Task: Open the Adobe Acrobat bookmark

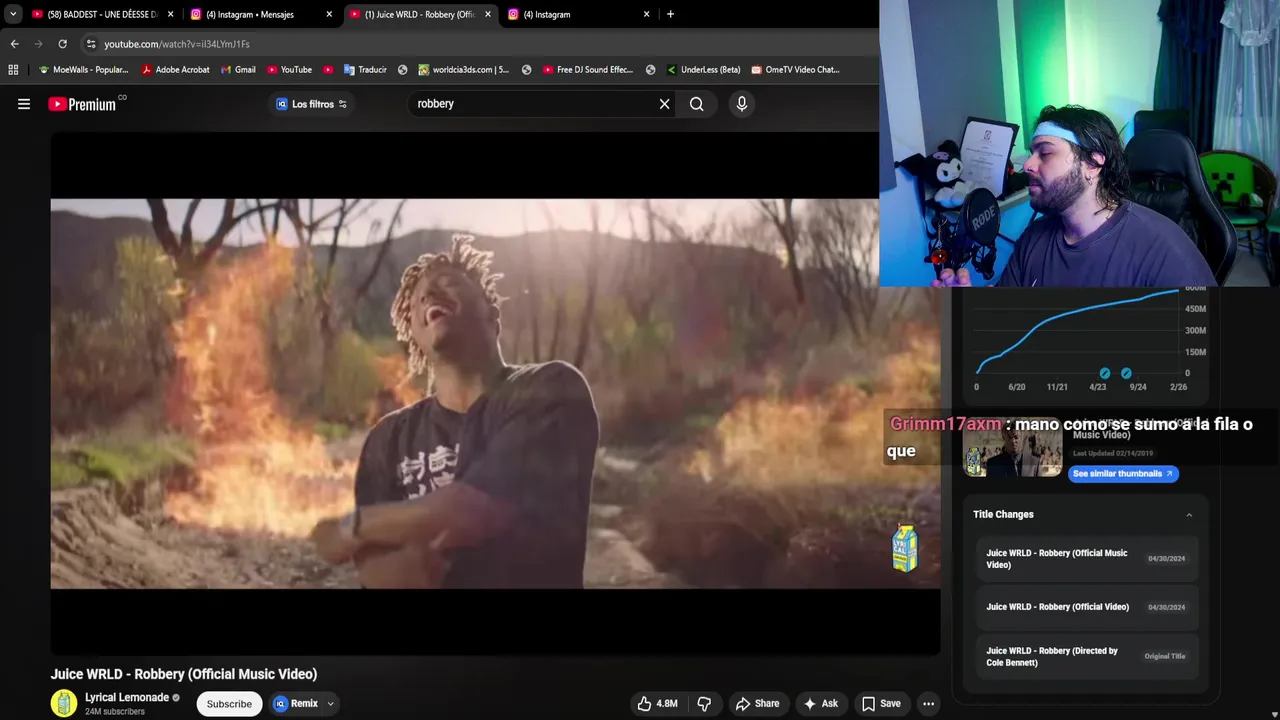Action: click(175, 70)
